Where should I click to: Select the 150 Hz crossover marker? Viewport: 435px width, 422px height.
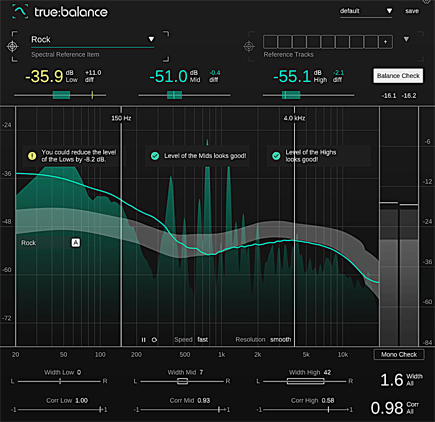[121, 118]
